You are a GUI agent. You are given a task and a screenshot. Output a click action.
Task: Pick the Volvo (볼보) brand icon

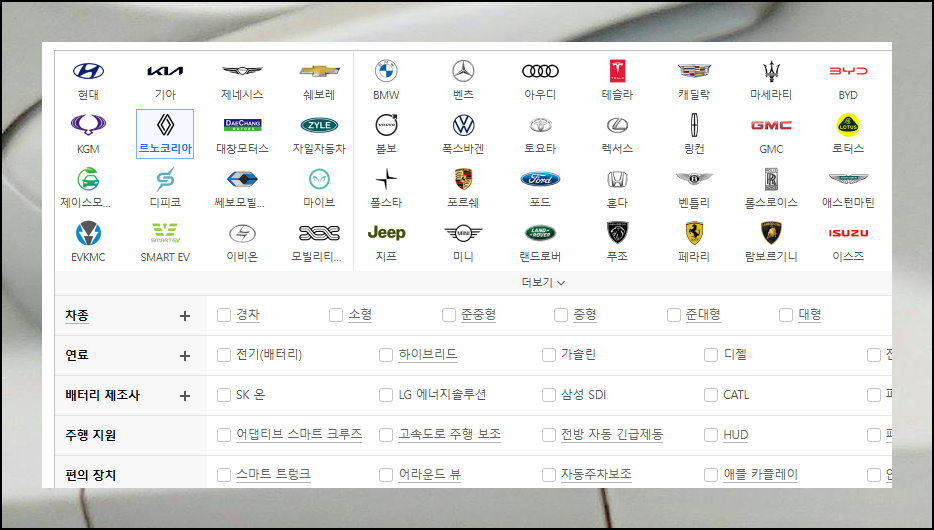click(386, 125)
